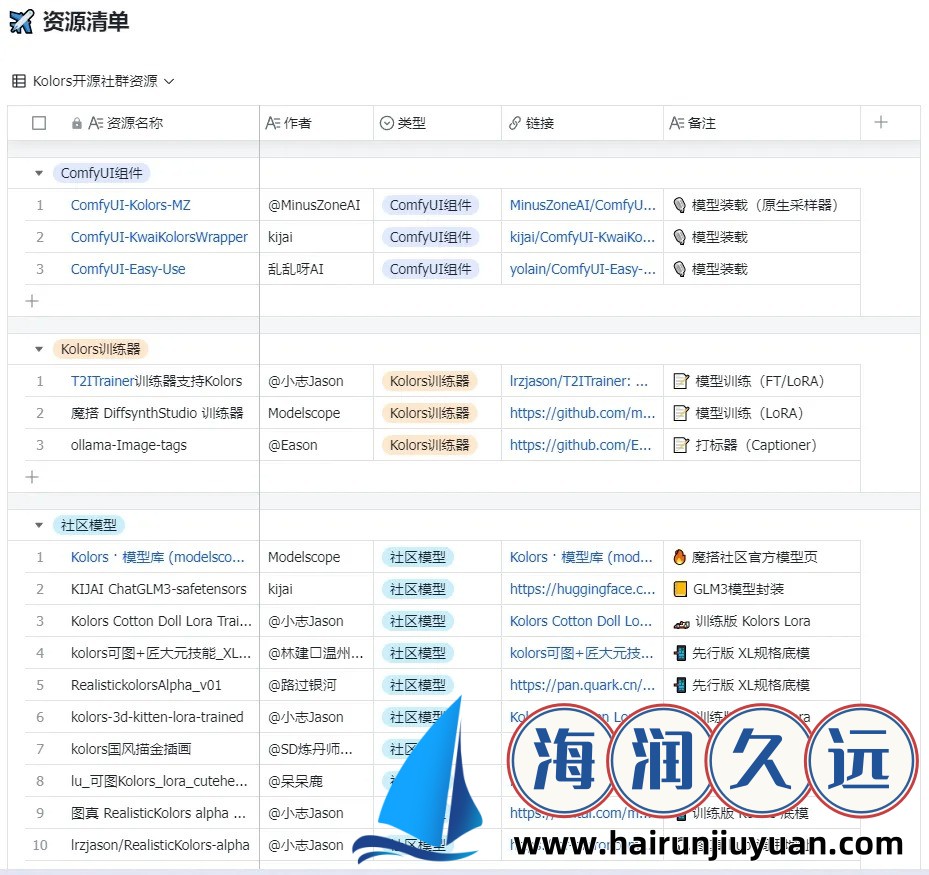
Task: Click the ComfyUI组件 group header tag
Action: coord(101,174)
